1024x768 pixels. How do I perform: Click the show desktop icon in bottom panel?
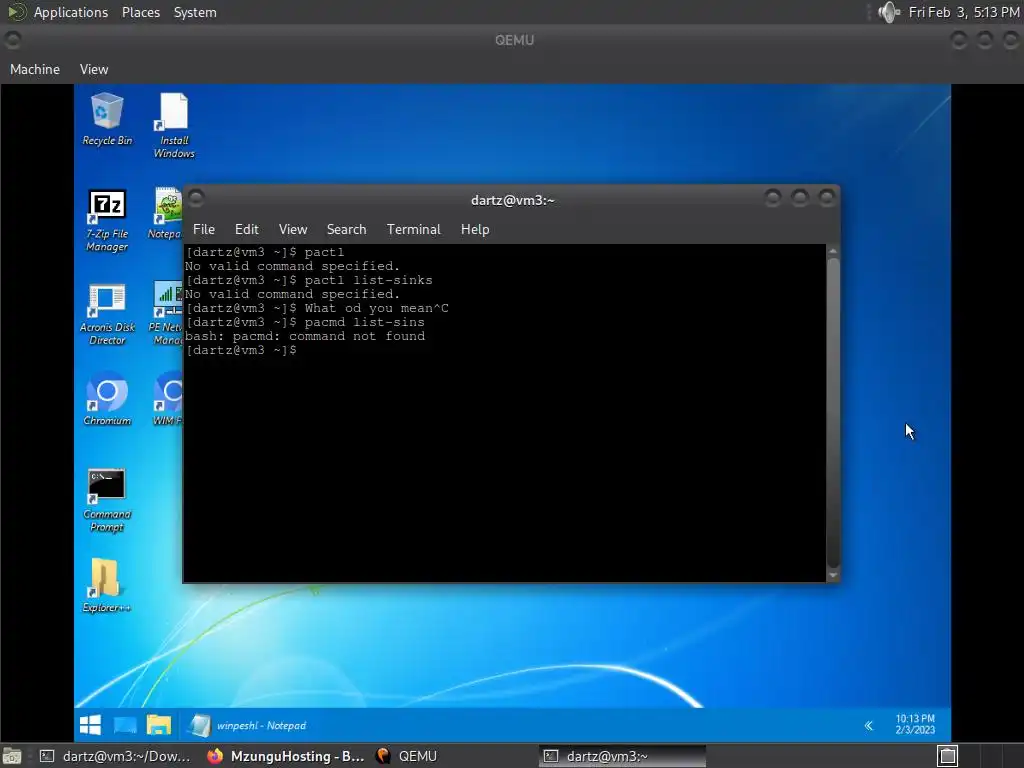pyautogui.click(x=12, y=756)
